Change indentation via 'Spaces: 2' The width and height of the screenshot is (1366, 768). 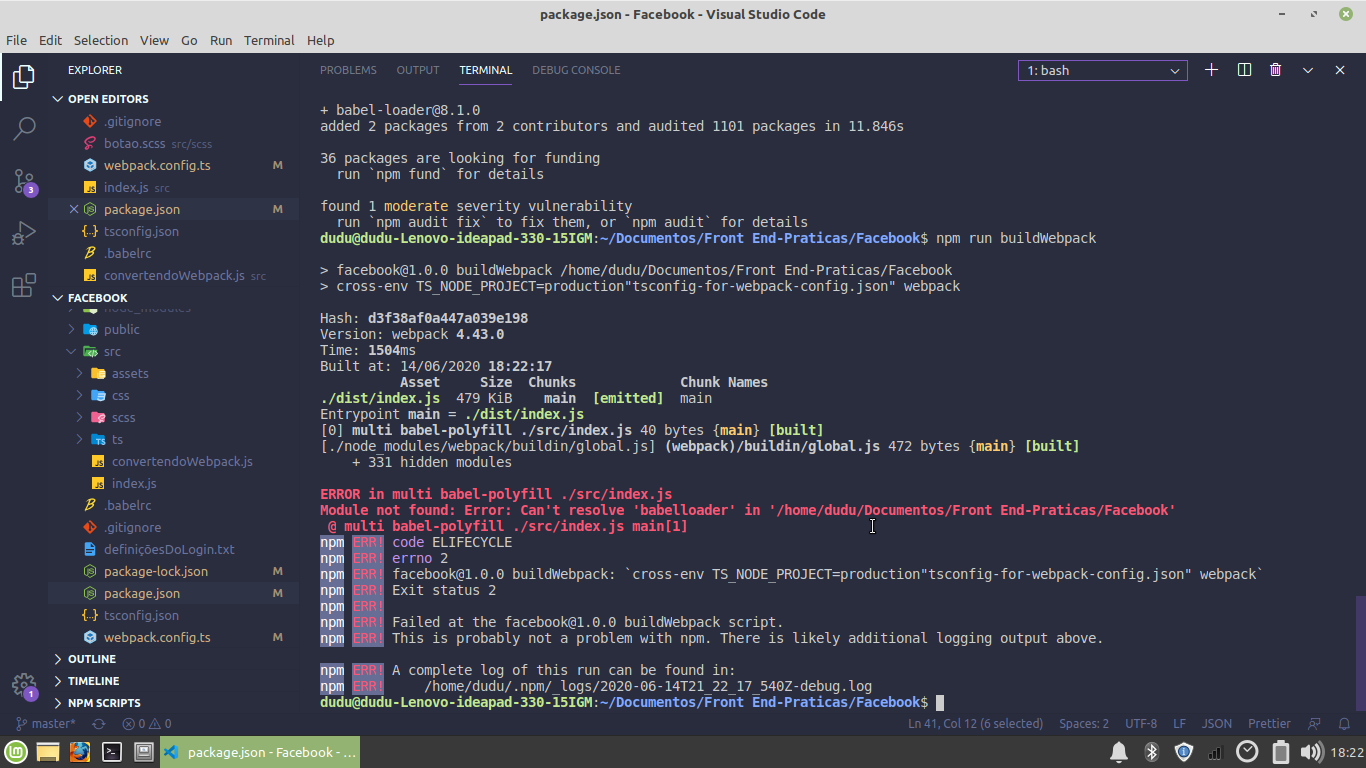1084,724
